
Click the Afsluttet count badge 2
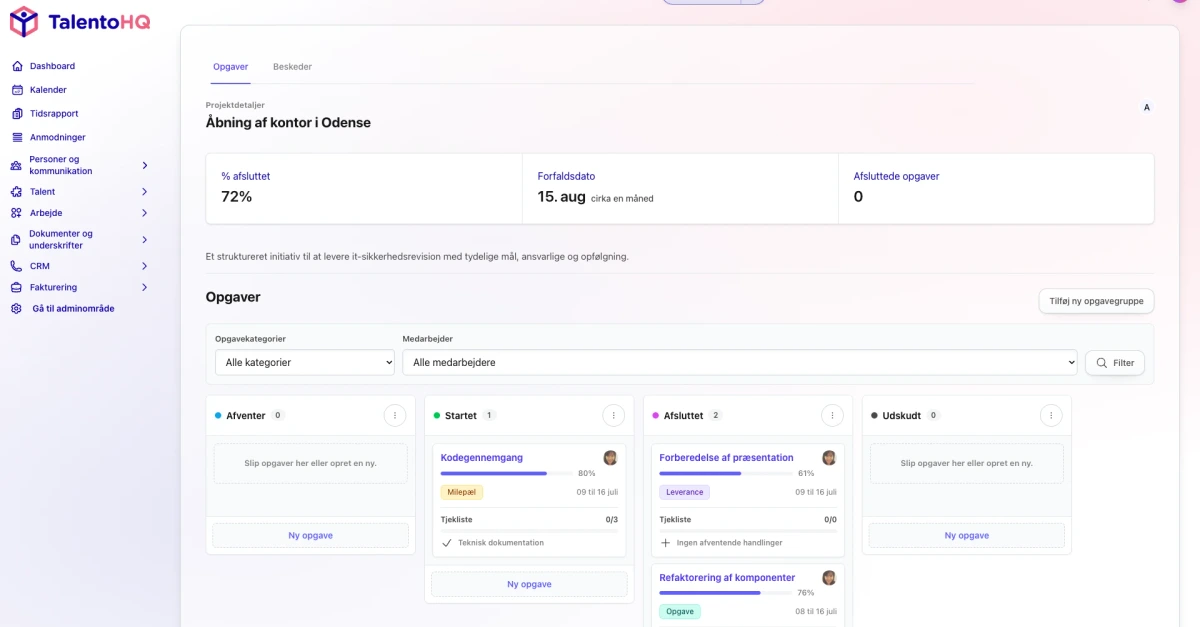pyautogui.click(x=716, y=415)
